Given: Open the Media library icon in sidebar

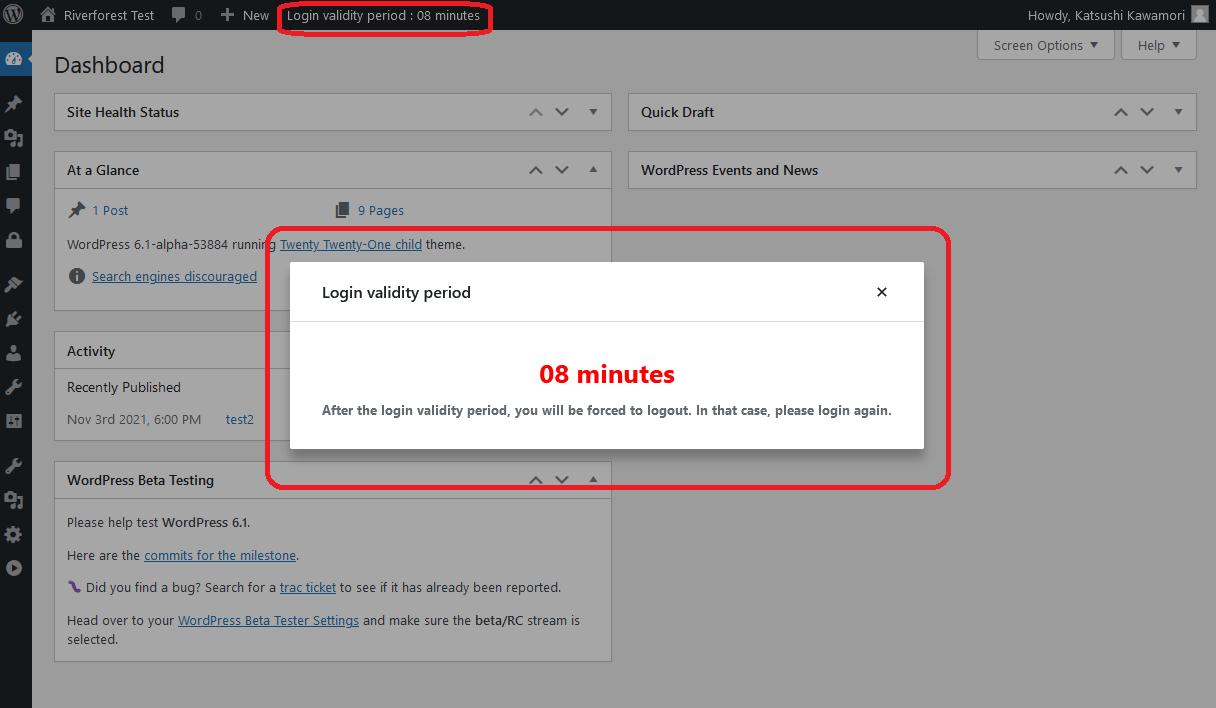Looking at the screenshot, I should click(x=15, y=137).
